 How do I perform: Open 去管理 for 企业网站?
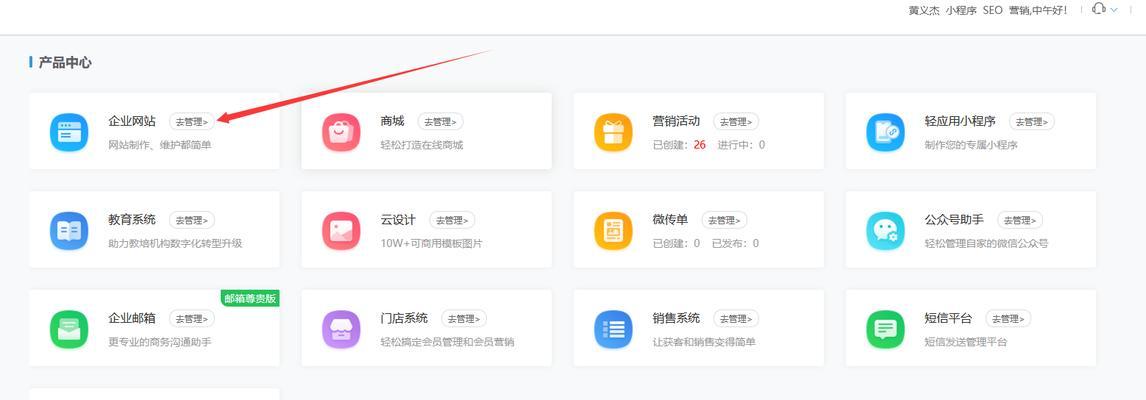(192, 121)
